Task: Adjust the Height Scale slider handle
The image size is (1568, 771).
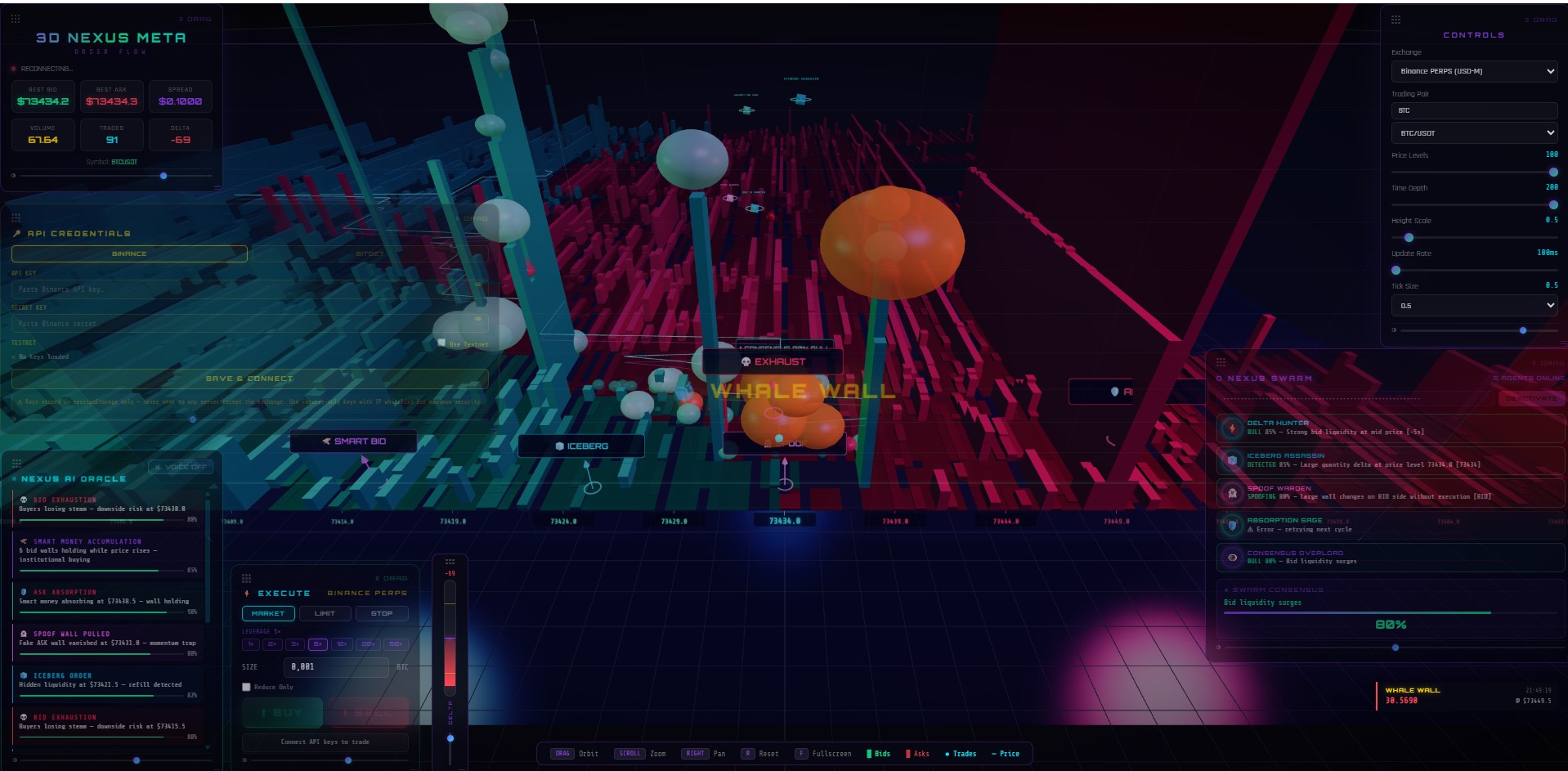Action: [1409, 238]
